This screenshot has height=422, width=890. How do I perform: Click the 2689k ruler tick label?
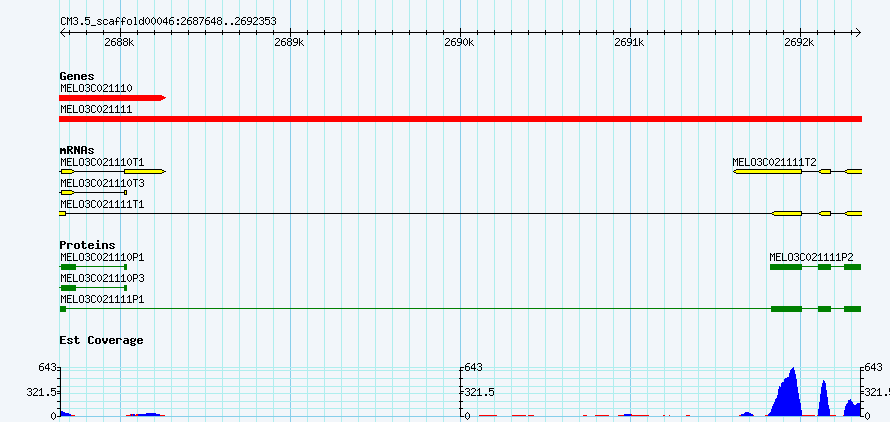[x=289, y=42]
